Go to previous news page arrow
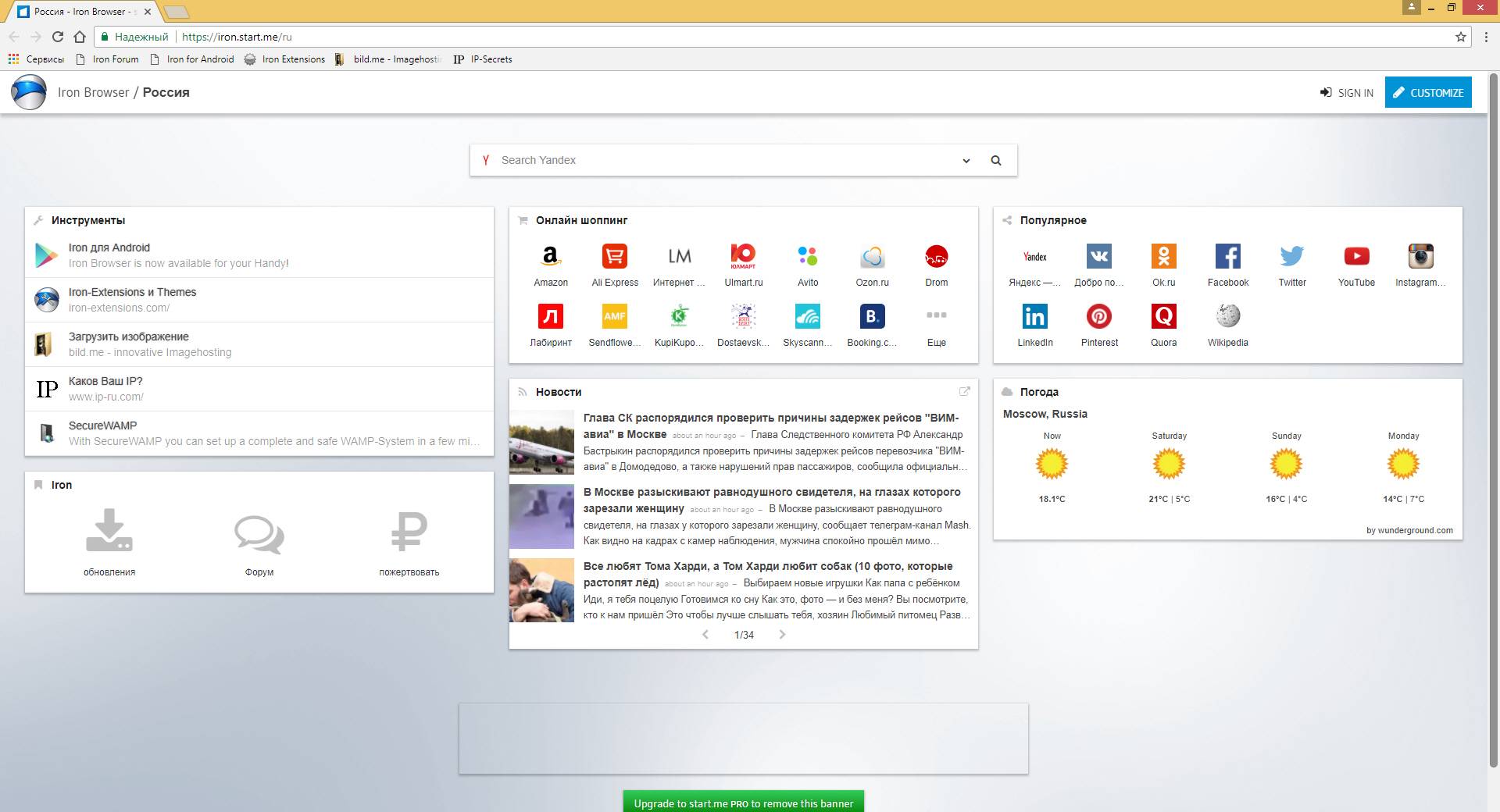1500x812 pixels. [x=705, y=635]
